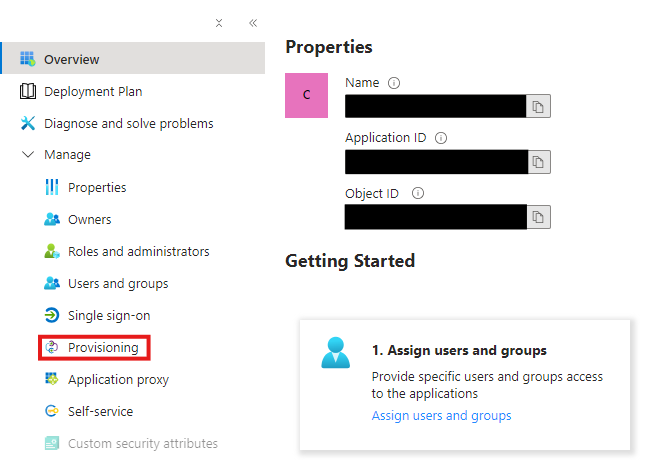Copy the Name field value
The width and height of the screenshot is (653, 468).
pos(538,107)
